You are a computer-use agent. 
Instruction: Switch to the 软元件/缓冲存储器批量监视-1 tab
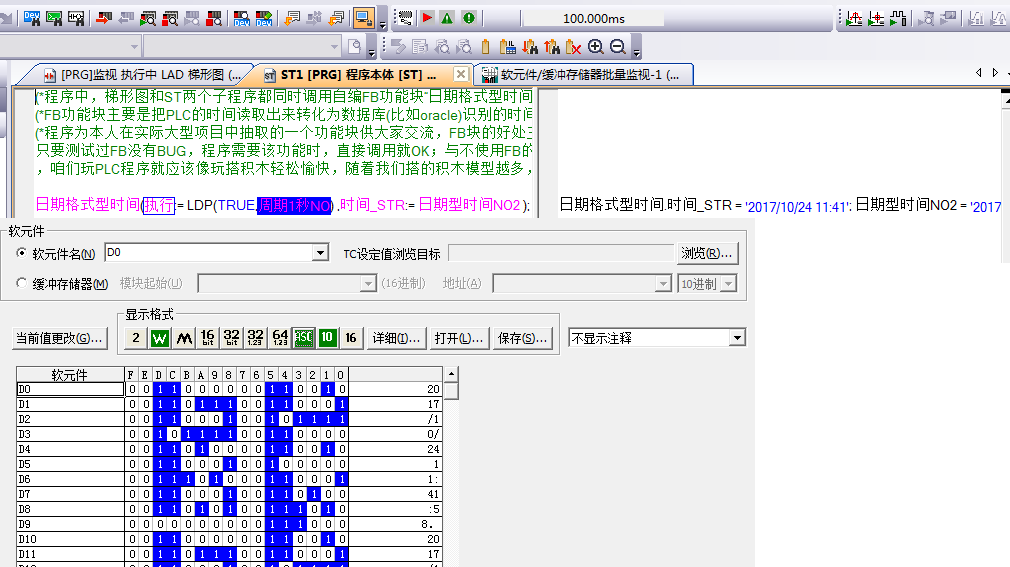pos(582,75)
